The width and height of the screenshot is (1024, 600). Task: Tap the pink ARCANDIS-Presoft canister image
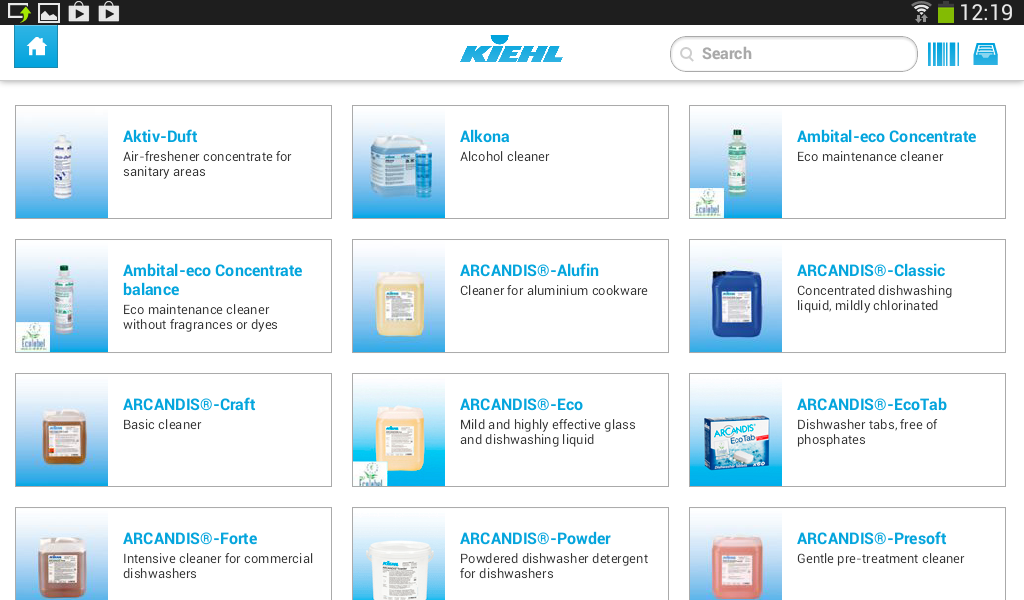click(x=737, y=567)
